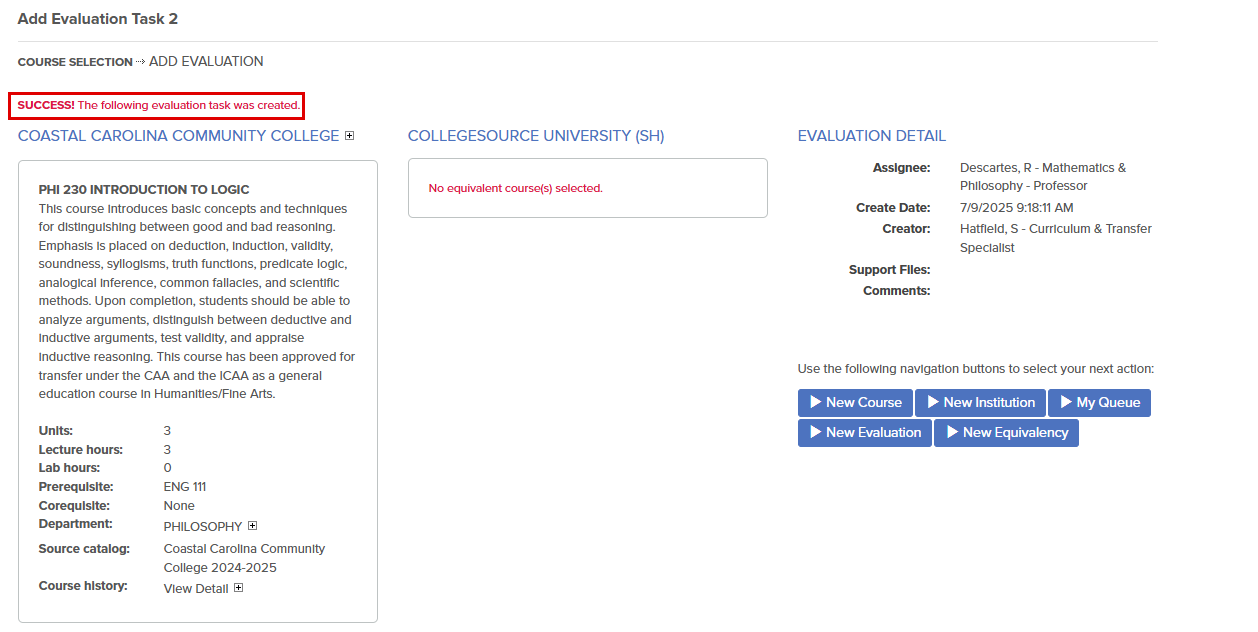Expand Course history View Detail plus icon
This screenshot has height=632, width=1258.
coord(239,588)
